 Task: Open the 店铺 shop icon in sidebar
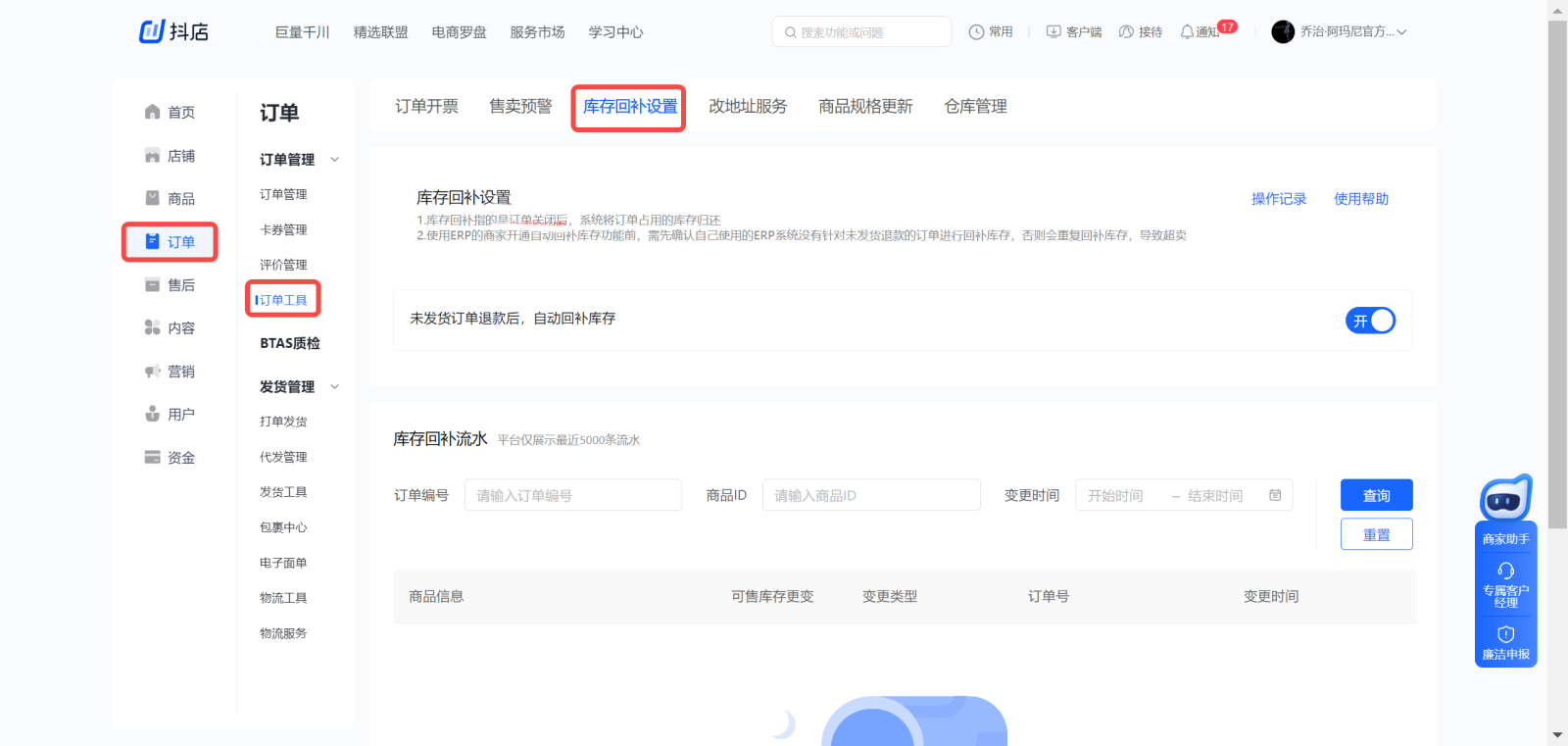(152, 156)
